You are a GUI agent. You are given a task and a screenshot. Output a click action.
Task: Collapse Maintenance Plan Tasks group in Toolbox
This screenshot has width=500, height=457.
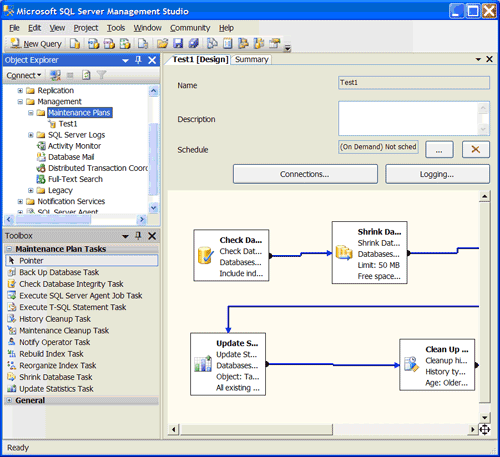click(9, 249)
